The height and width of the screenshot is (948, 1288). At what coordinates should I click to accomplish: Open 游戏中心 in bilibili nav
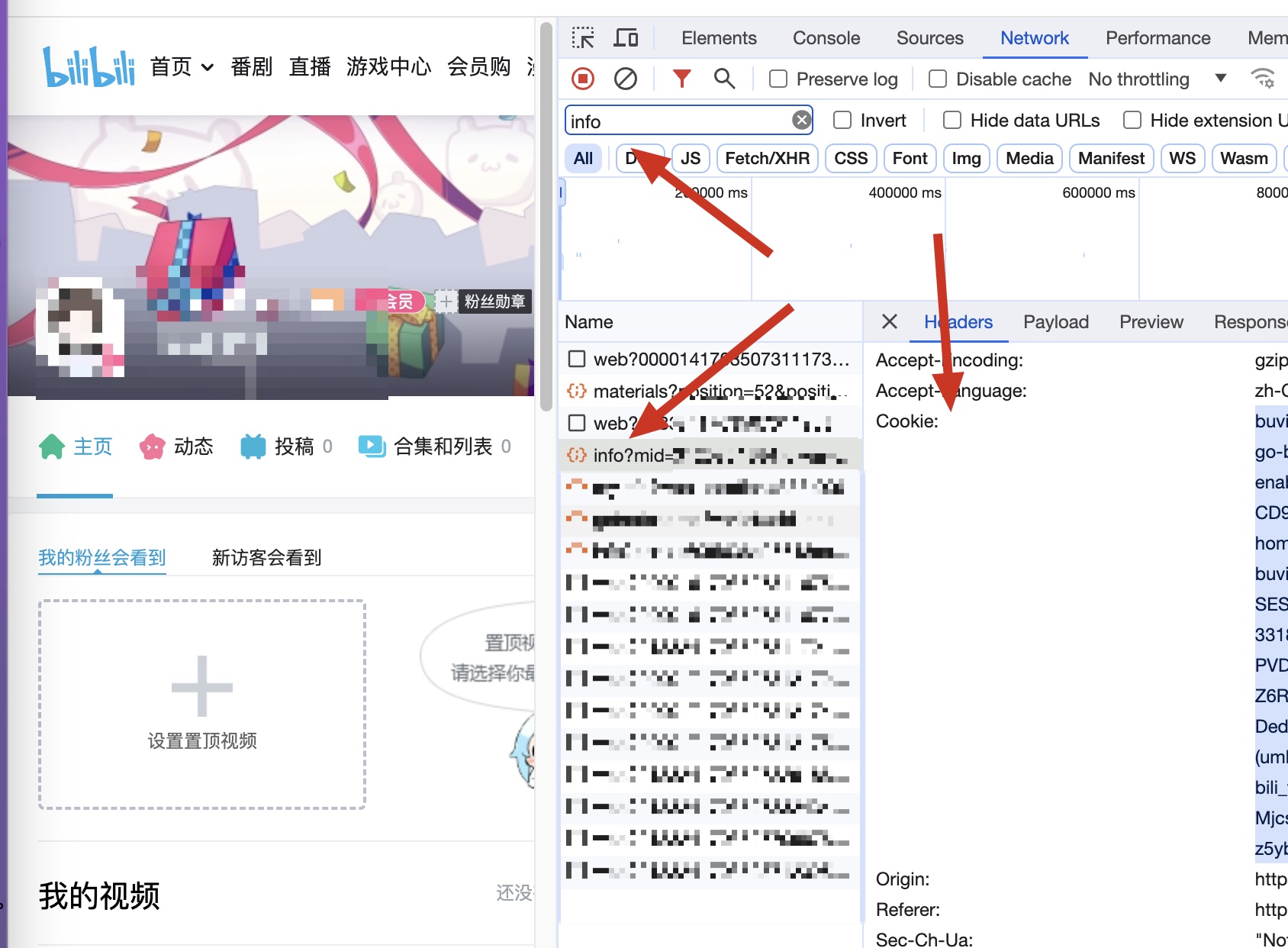point(388,67)
